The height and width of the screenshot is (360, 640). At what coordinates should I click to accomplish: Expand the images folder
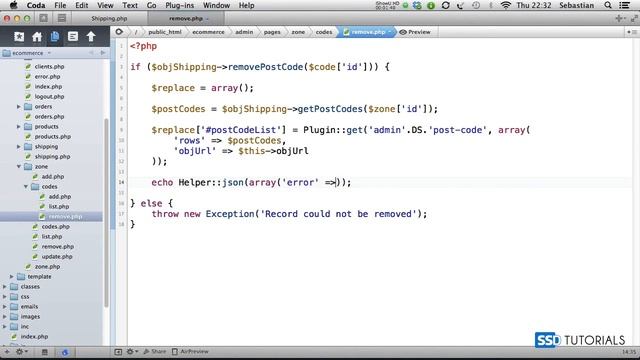[x=5, y=316]
